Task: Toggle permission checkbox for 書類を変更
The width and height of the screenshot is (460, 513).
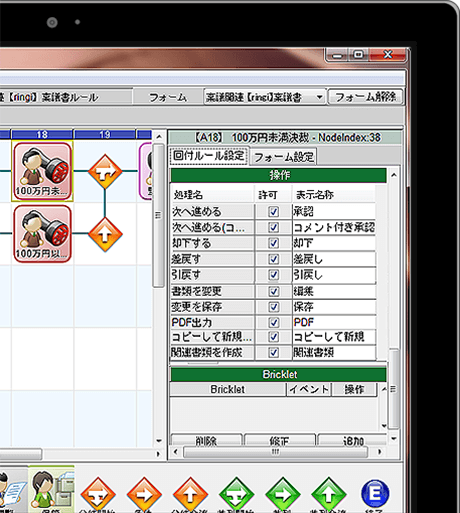Action: (x=274, y=291)
